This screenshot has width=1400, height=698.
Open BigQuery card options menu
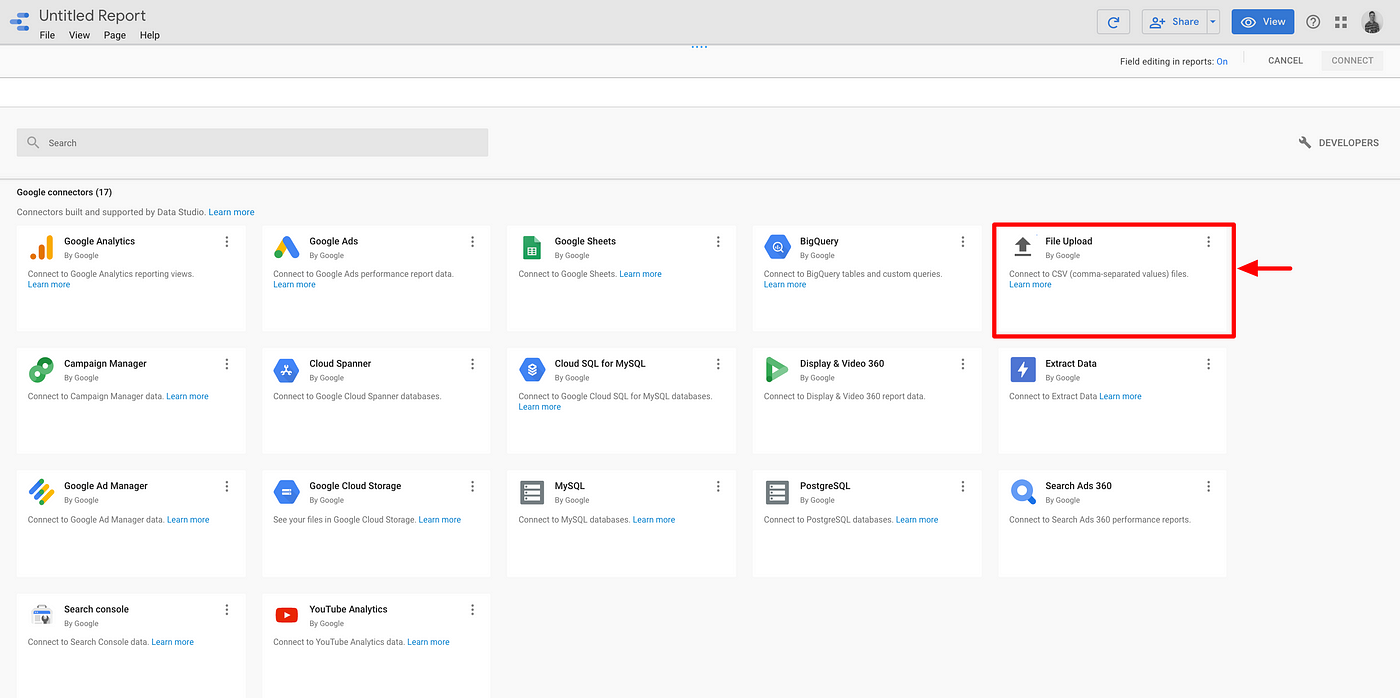pyautogui.click(x=963, y=242)
